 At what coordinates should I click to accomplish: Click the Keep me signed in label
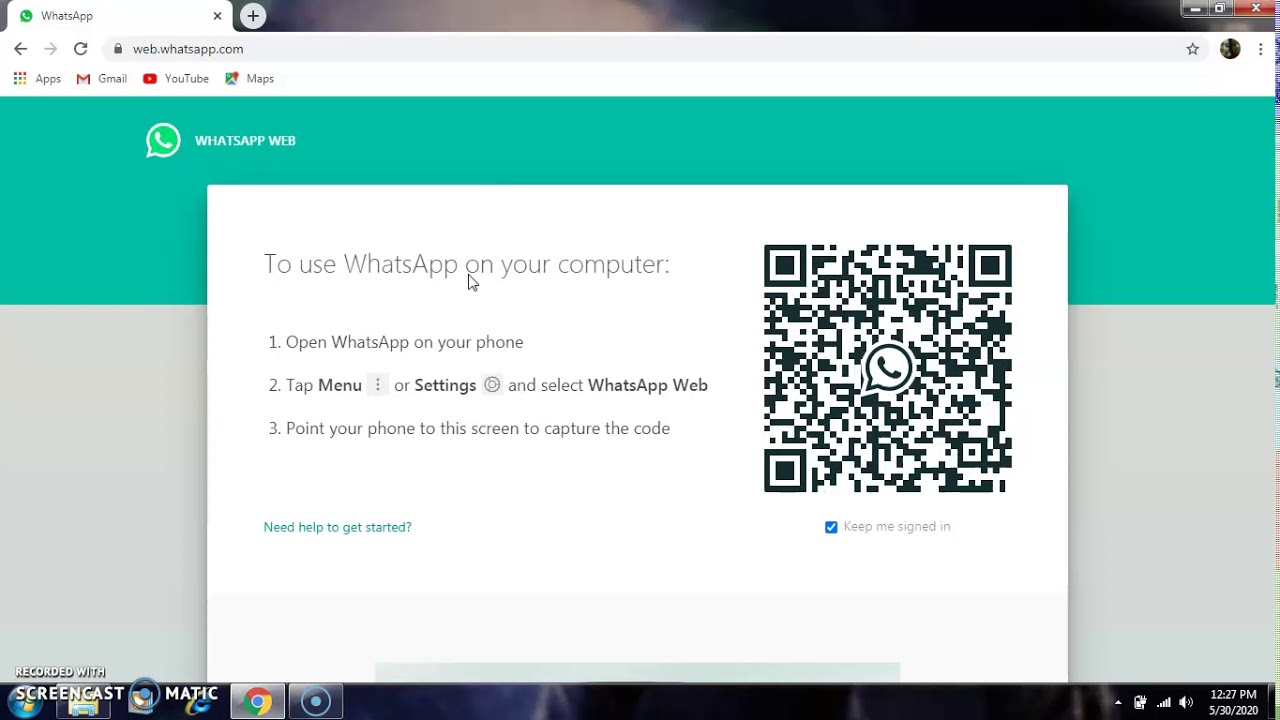point(897,527)
